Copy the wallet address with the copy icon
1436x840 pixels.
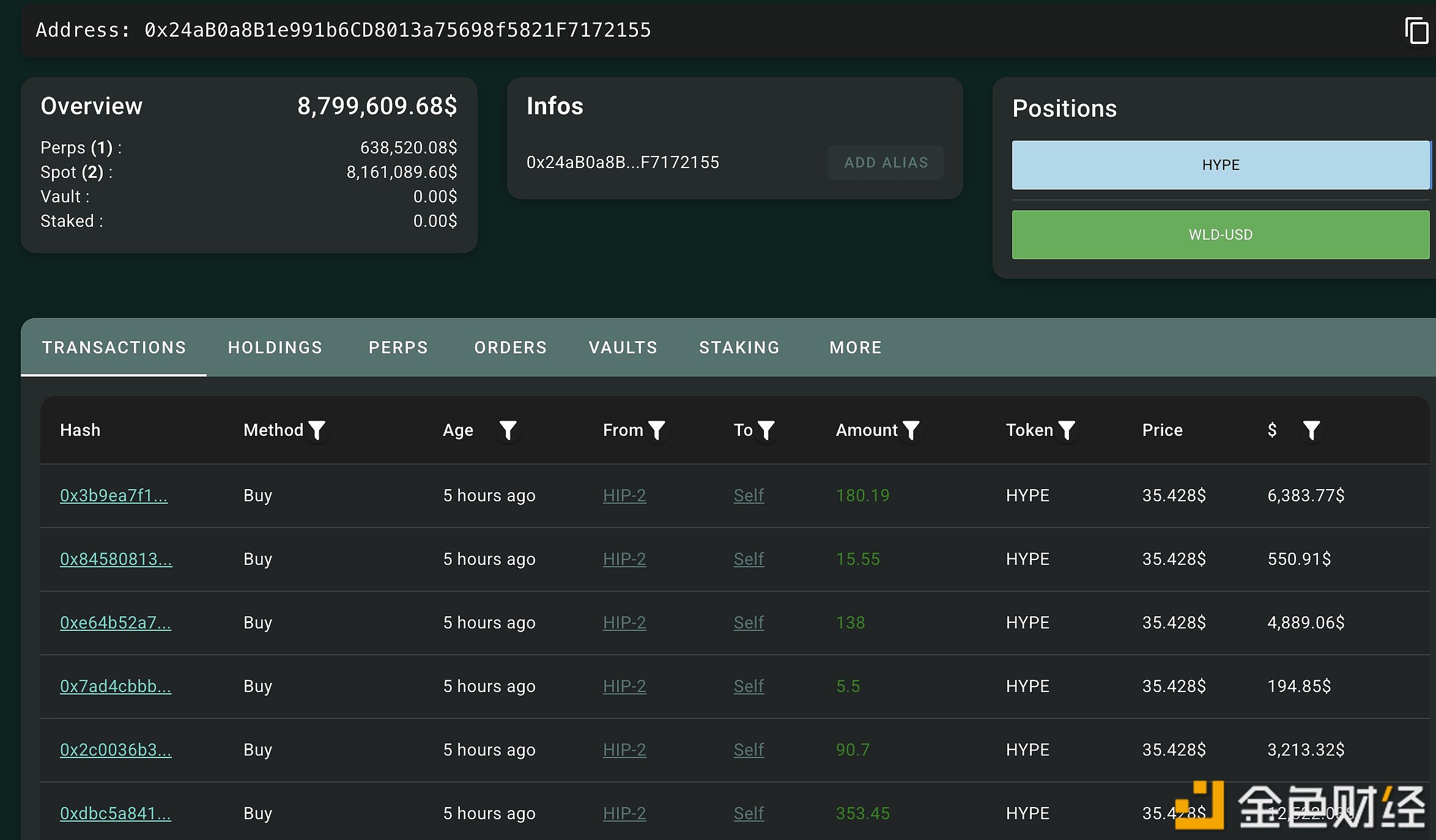pyautogui.click(x=1416, y=31)
